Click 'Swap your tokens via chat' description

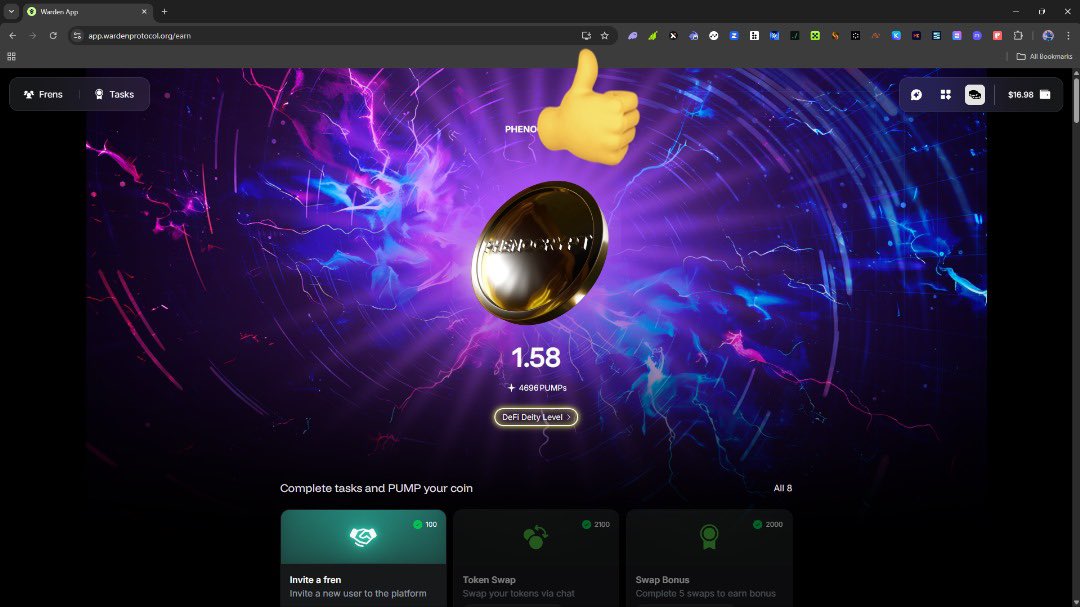coord(519,593)
